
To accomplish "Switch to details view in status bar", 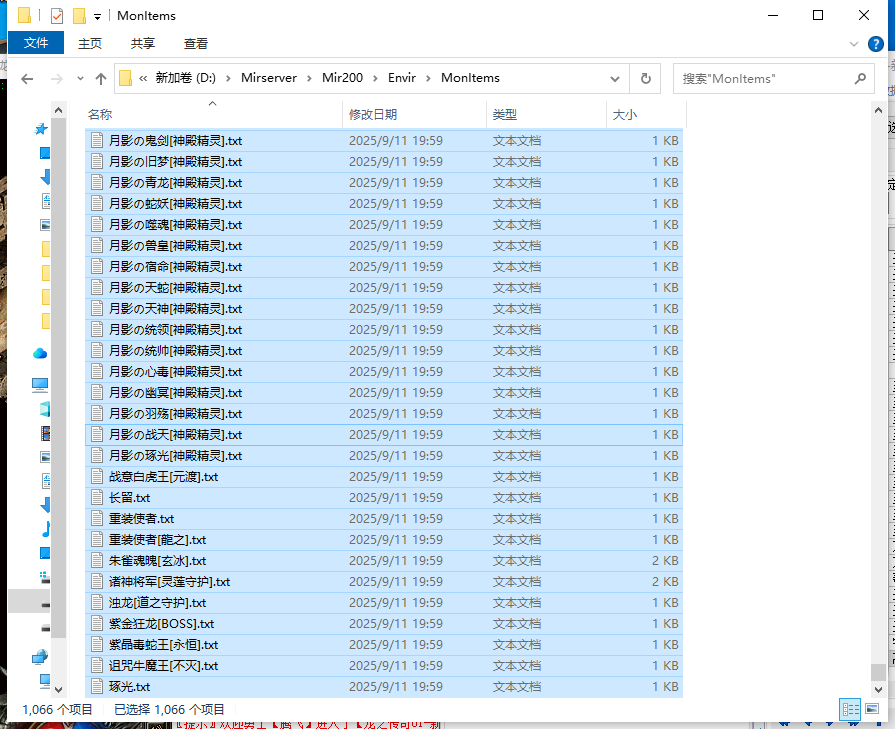I will click(x=850, y=710).
